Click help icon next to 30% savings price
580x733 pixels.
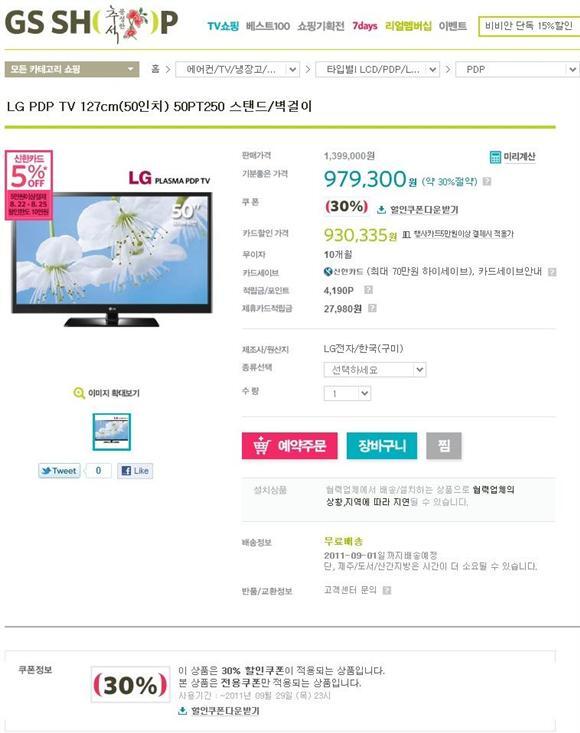[487, 181]
